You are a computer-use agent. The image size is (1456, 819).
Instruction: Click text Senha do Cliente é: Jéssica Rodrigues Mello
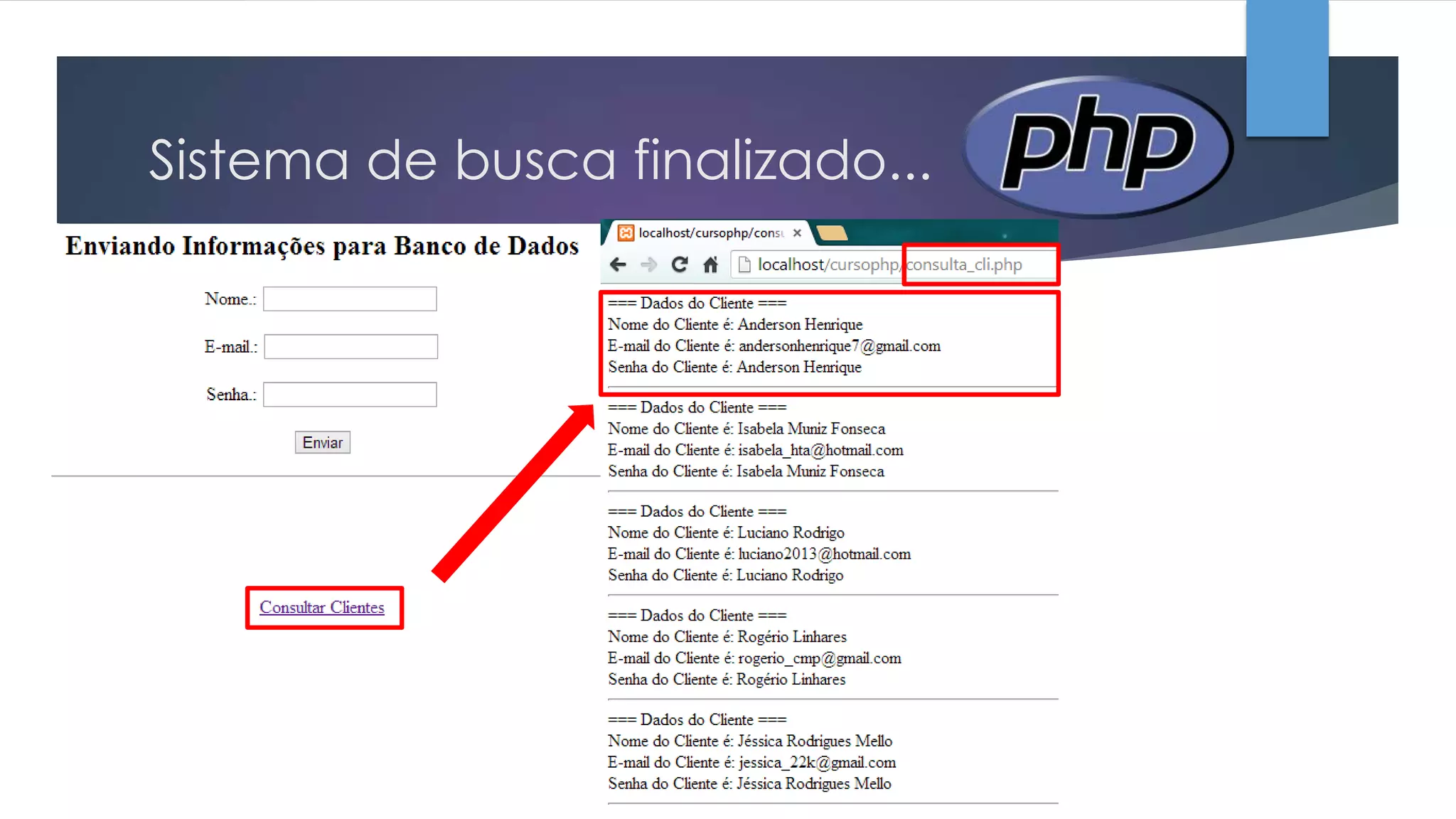(749, 783)
